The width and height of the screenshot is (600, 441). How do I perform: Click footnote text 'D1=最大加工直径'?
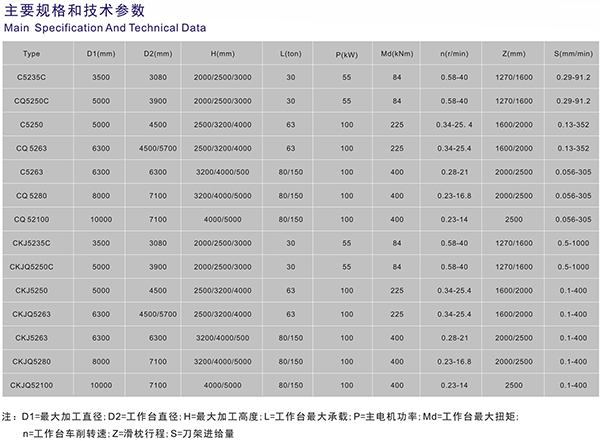62,416
